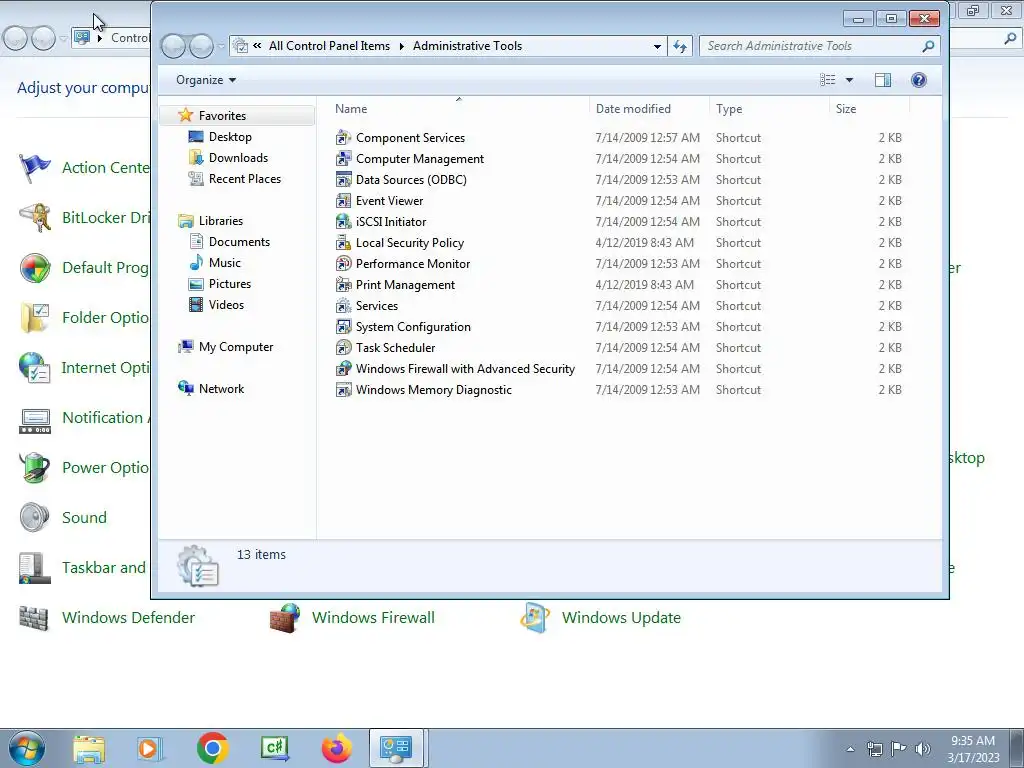Click the taskbar clock showing 9:35 AM
This screenshot has height=768, width=1024.
coord(973,749)
